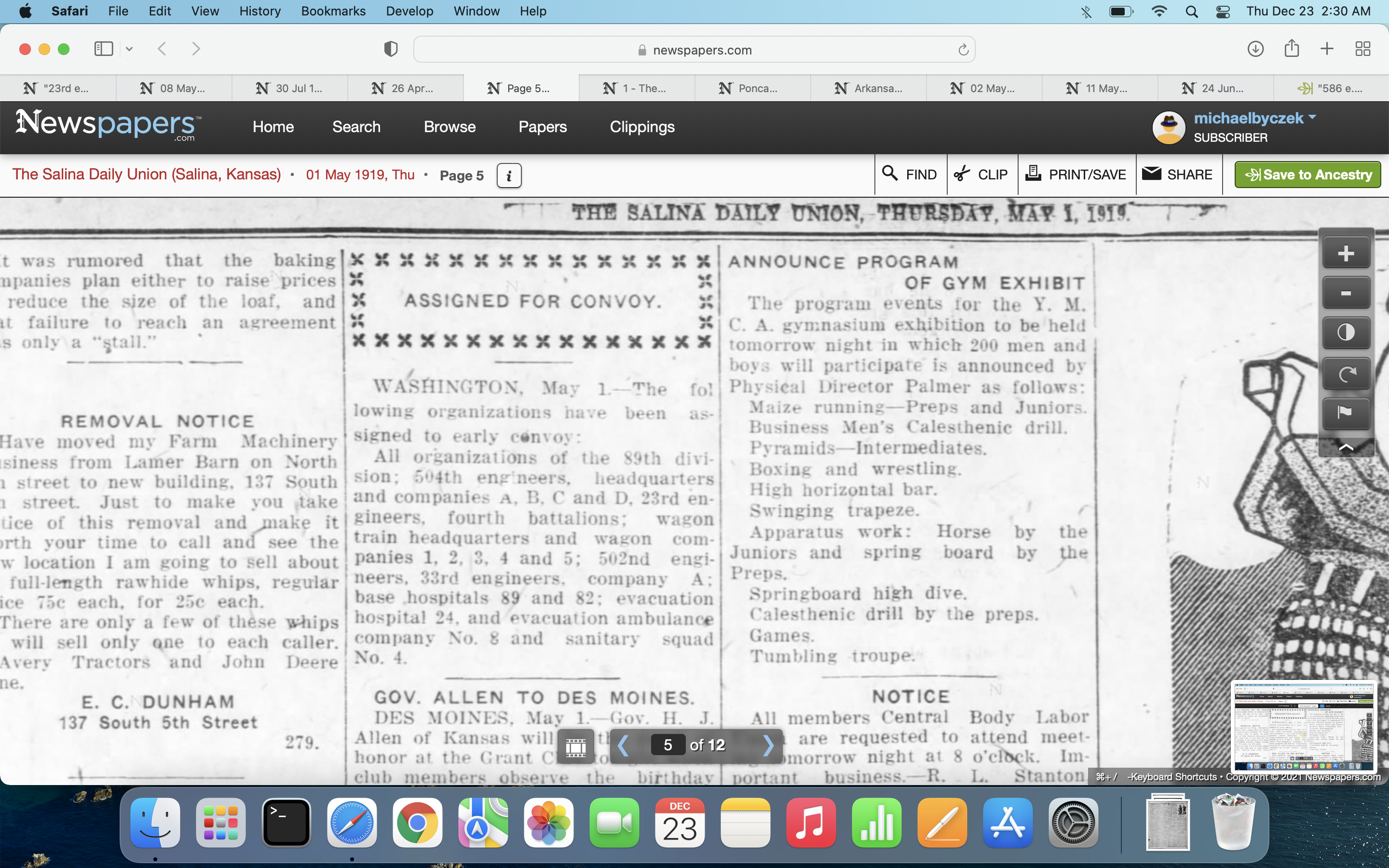Collapse the viewer tool panel chevron
The image size is (1389, 868).
pos(1346,447)
